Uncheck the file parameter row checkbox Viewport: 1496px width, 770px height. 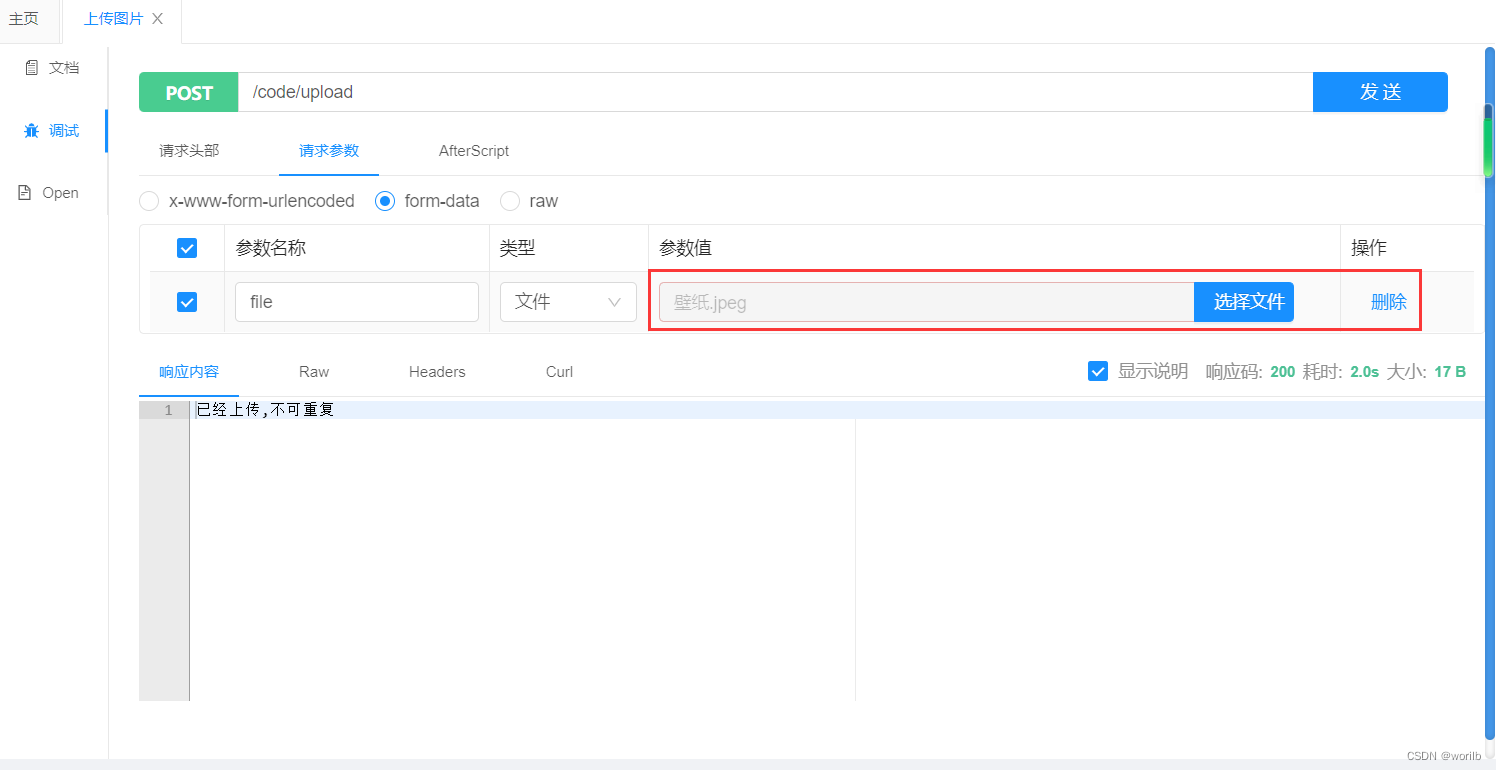point(187,302)
